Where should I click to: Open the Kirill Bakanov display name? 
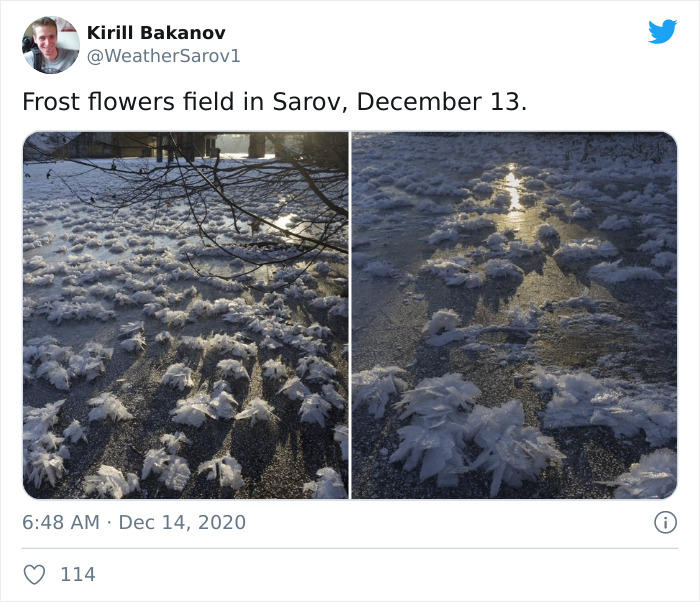155,33
